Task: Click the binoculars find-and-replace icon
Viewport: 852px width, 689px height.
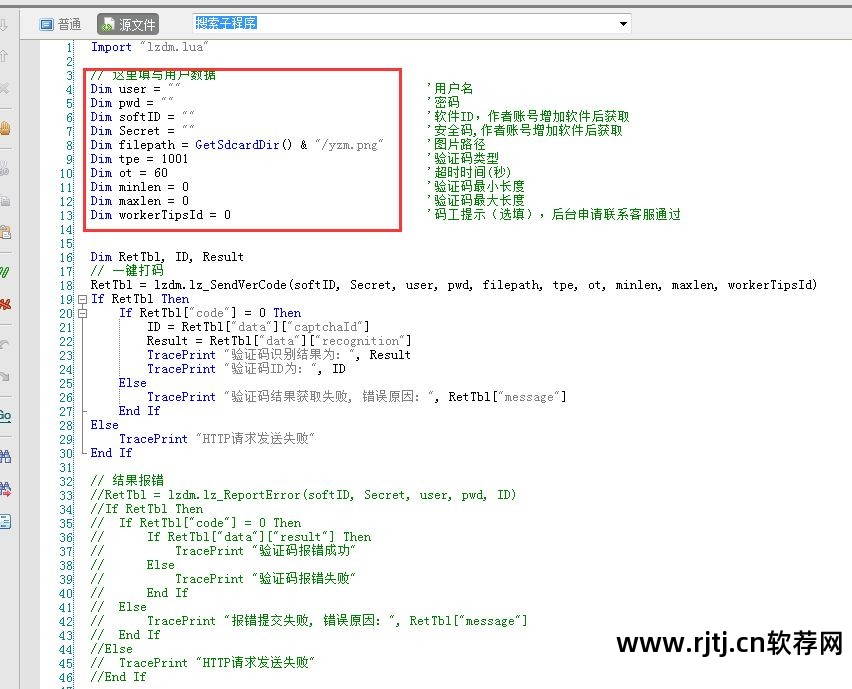Action: point(5,489)
